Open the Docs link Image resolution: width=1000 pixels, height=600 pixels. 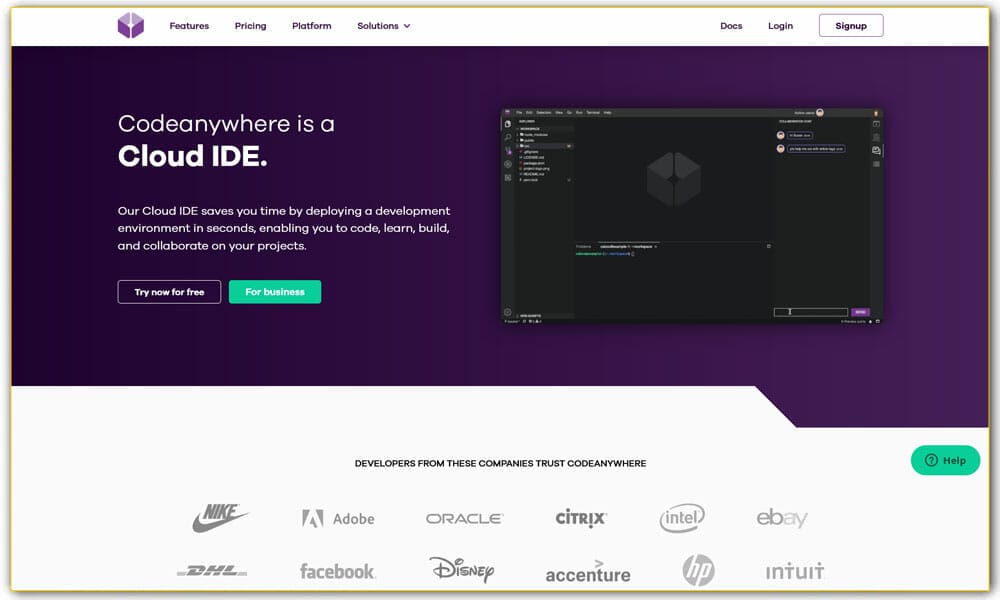(x=731, y=25)
